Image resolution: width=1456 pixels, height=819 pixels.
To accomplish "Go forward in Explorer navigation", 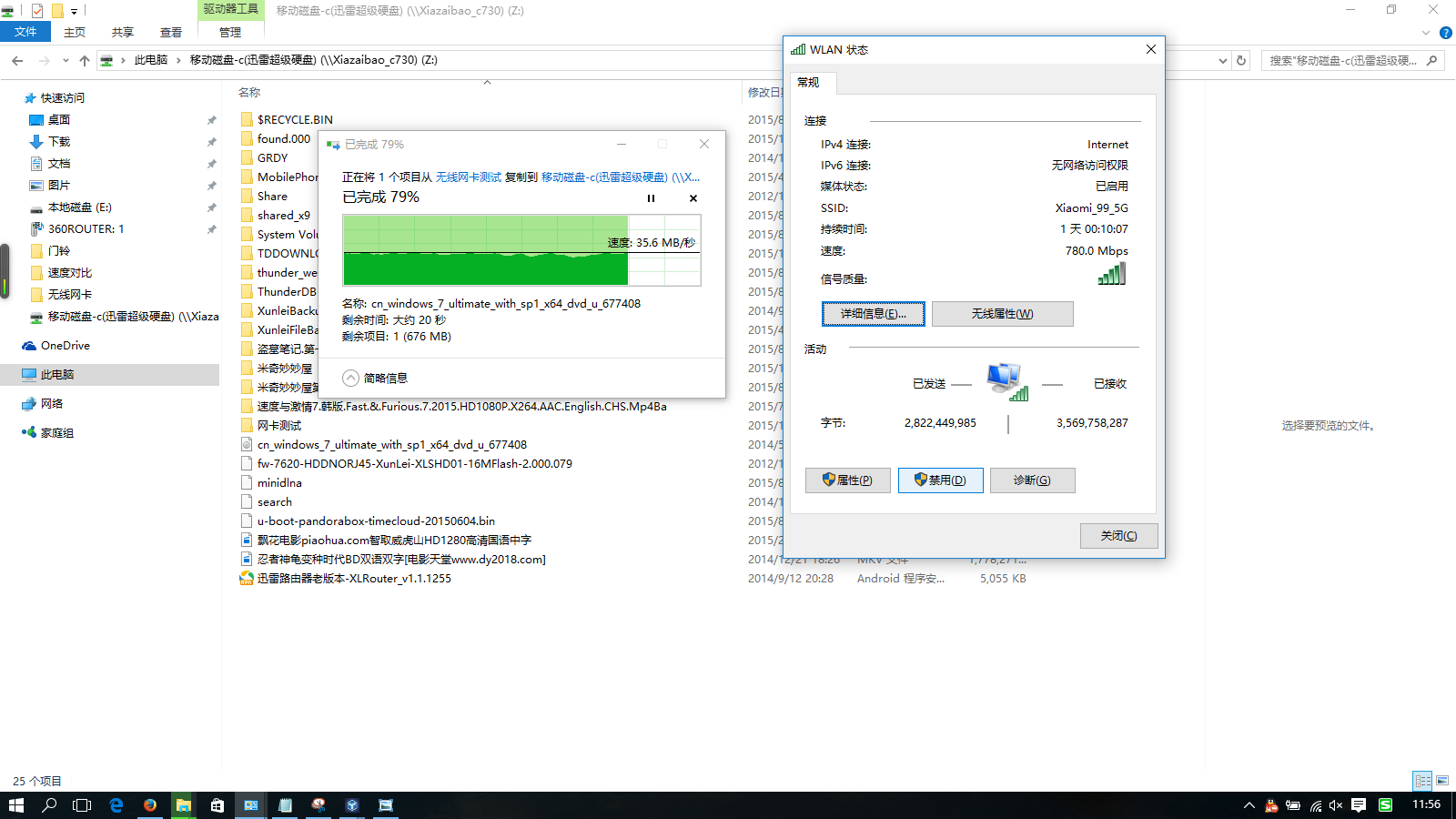I will (44, 61).
